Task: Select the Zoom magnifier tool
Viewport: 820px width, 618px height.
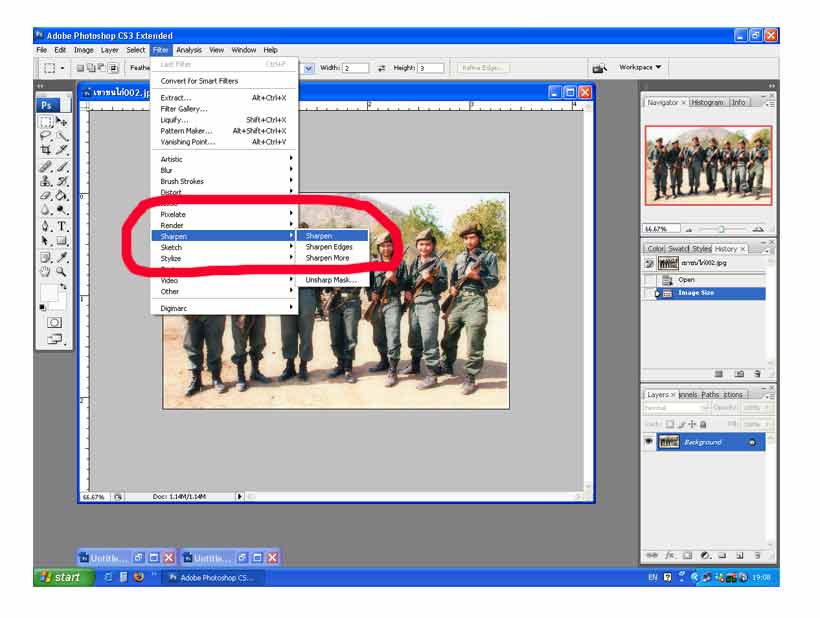Action: click(x=62, y=271)
